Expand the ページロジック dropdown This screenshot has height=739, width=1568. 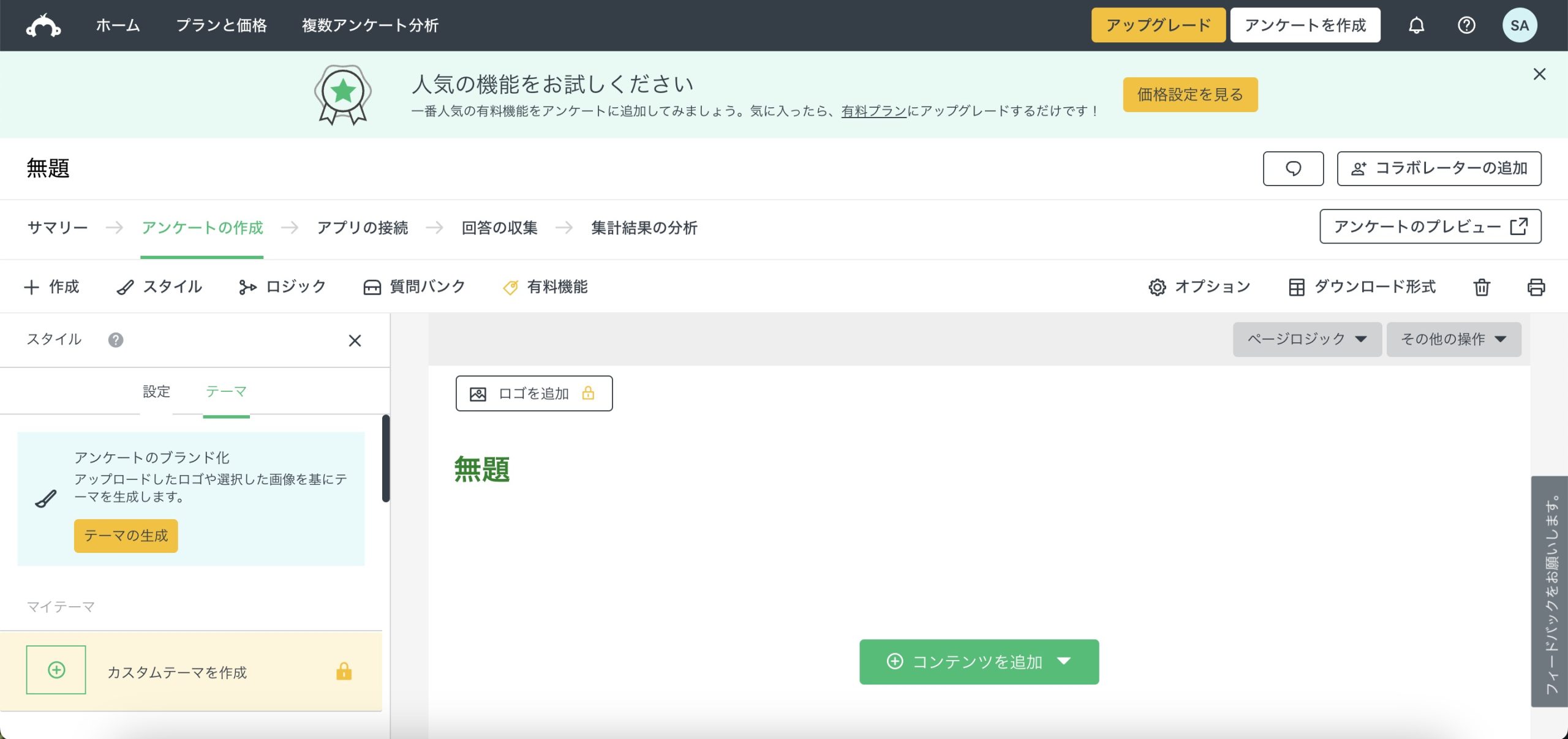click(x=1307, y=339)
